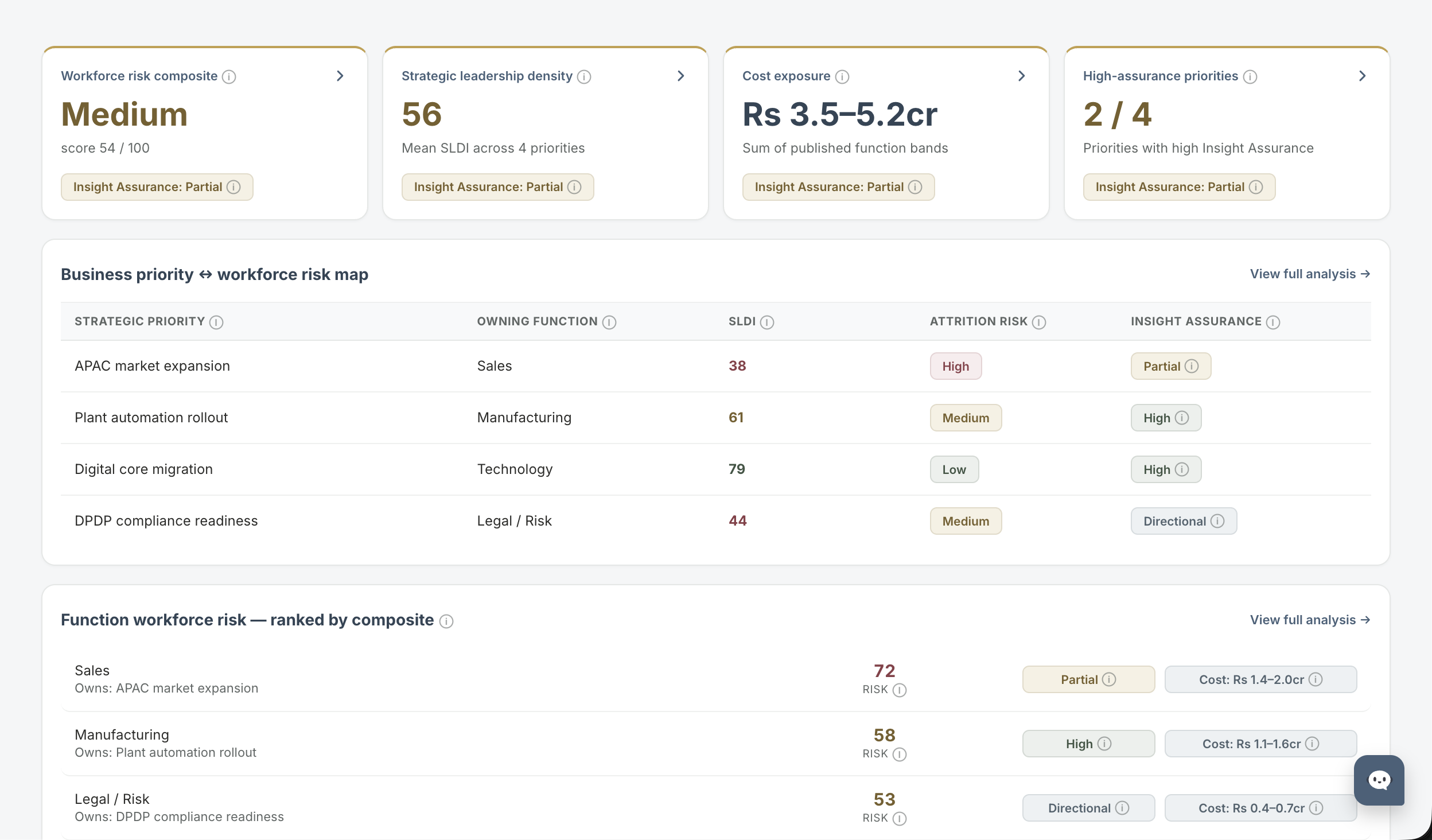Select the Sales function risk row

click(x=715, y=679)
